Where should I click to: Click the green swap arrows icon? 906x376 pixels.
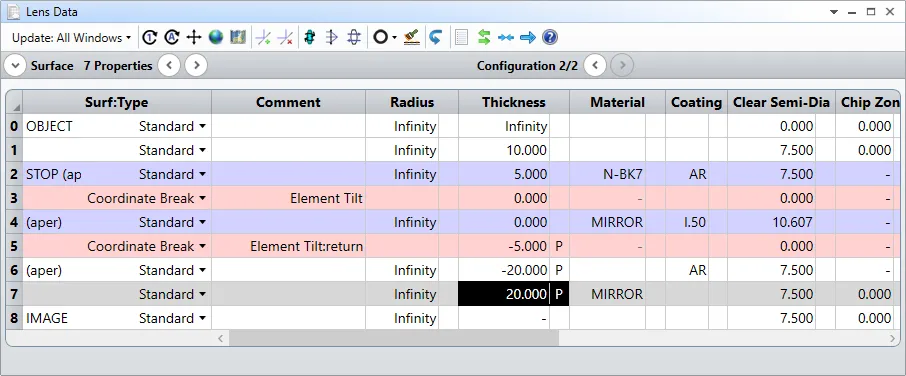point(484,38)
